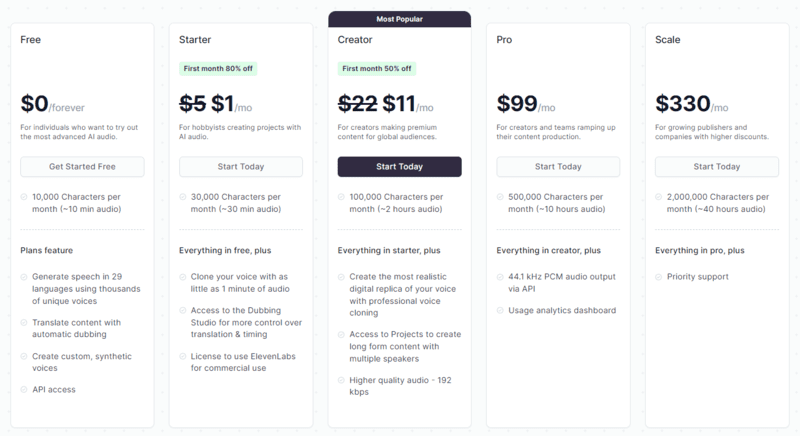Image resolution: width=800 pixels, height=436 pixels.
Task: Click check icon next to Access to Projects
Action: click(341, 335)
